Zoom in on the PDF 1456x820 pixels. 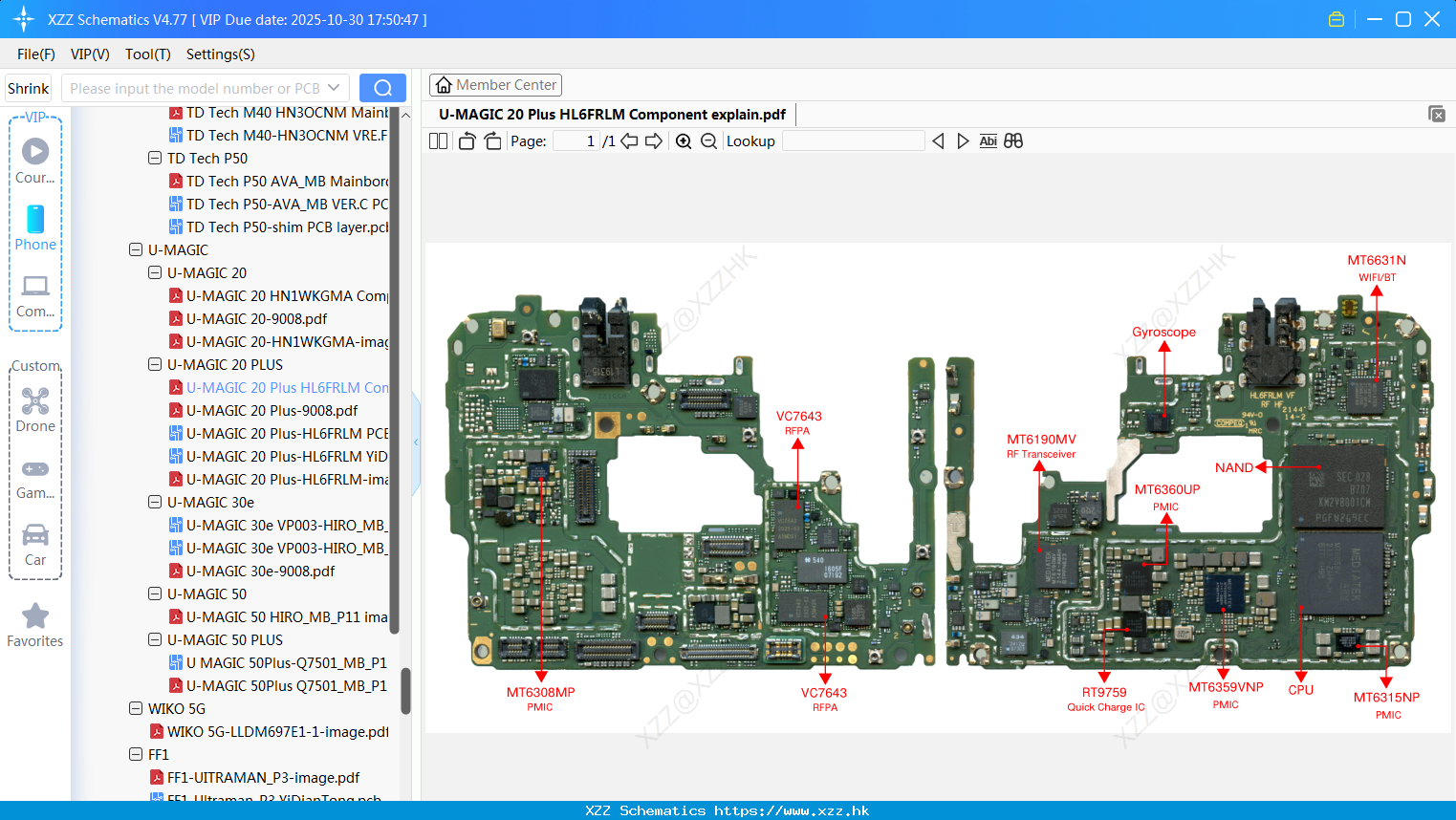(684, 141)
